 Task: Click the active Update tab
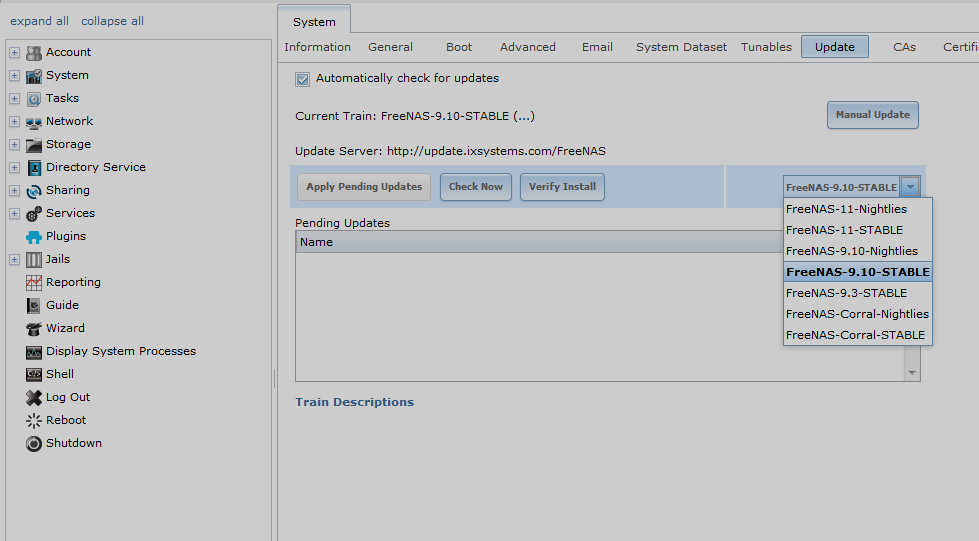coord(835,47)
